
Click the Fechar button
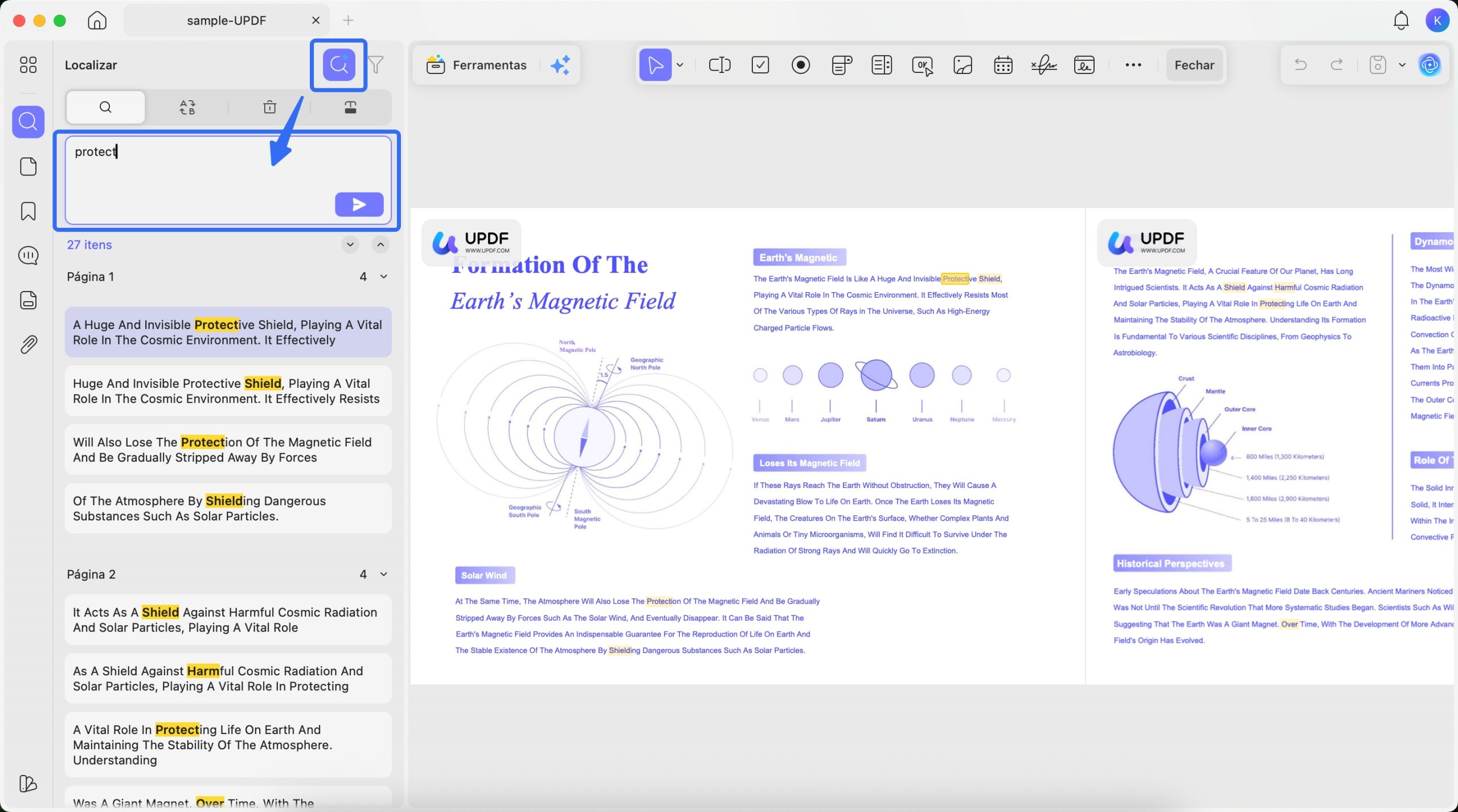coord(1194,65)
